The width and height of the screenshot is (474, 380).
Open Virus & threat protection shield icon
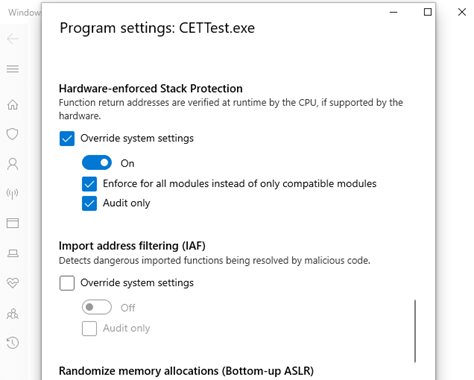point(13,134)
